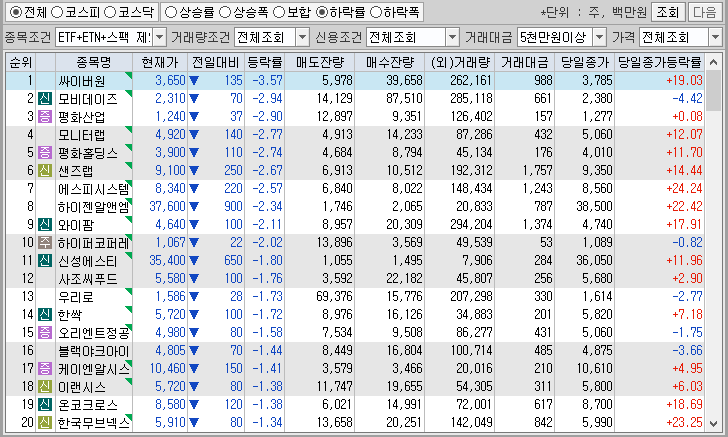Click the 신 badge beside 한싹
728x437 pixels.
(45, 314)
